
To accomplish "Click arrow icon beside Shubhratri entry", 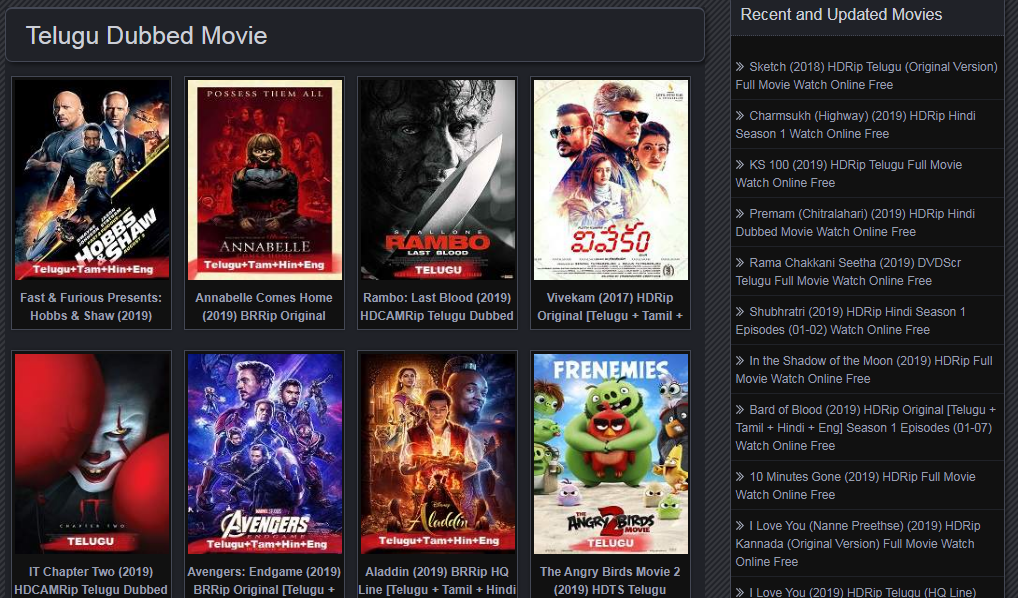I will 740,312.
